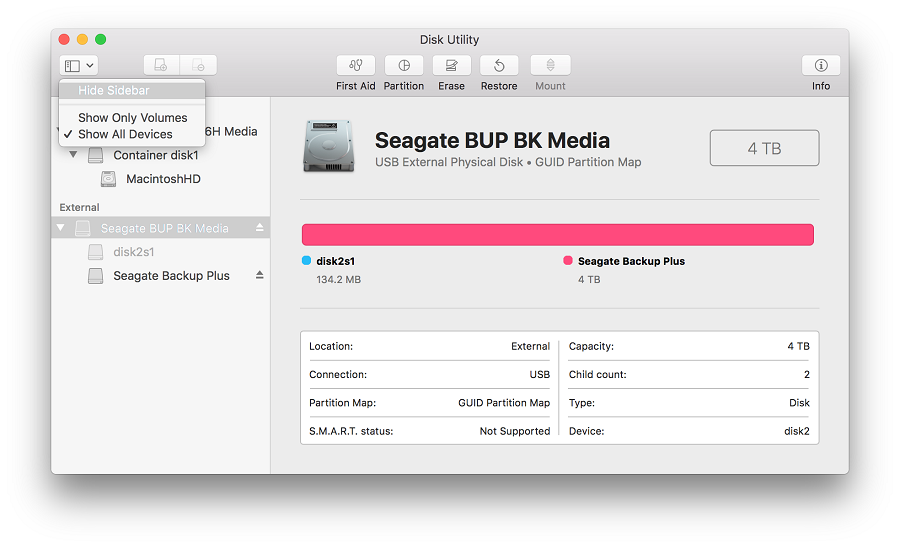Minimize the Disk Utility window

pos(83,39)
